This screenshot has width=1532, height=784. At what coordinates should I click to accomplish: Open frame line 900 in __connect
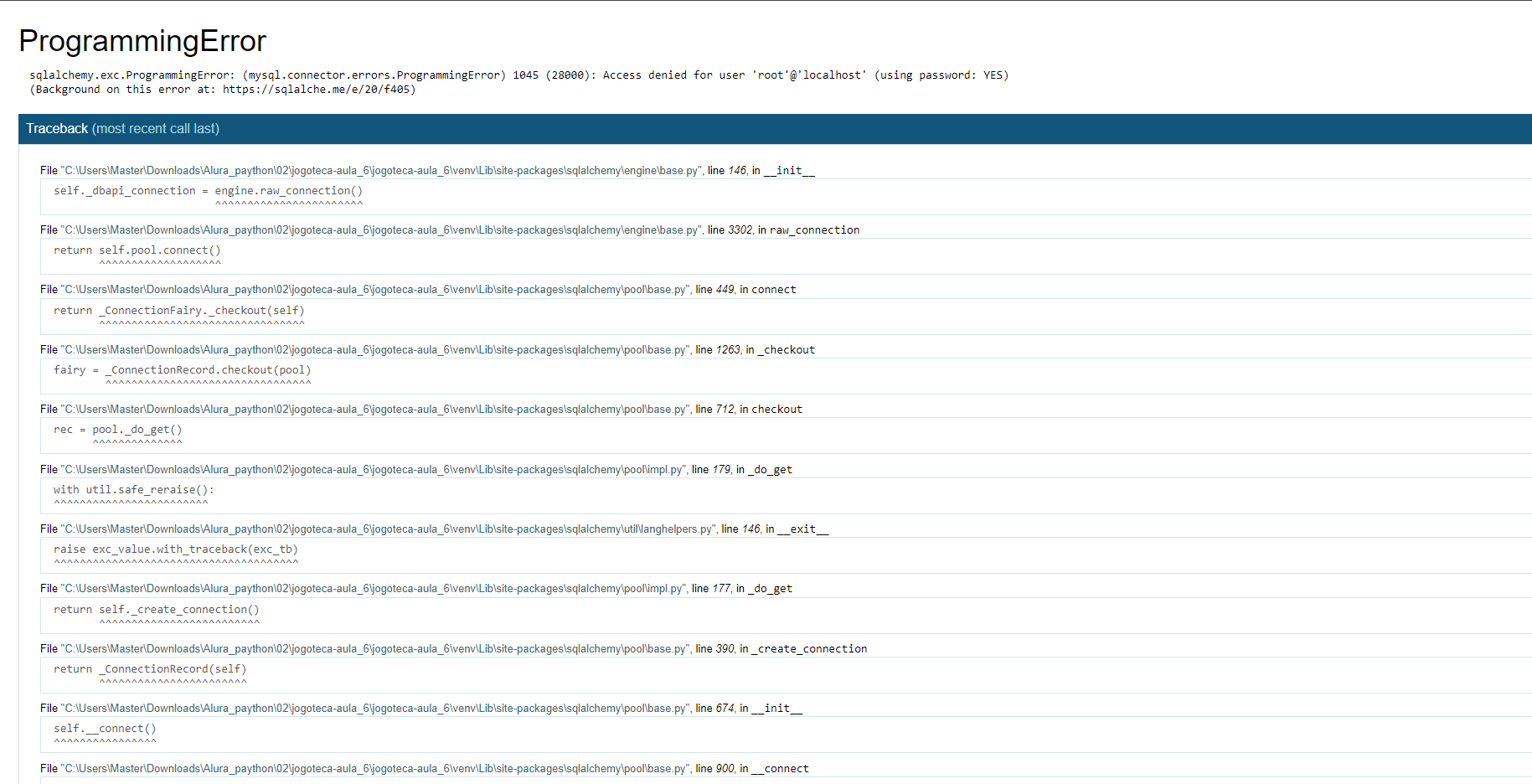pyautogui.click(x=425, y=768)
